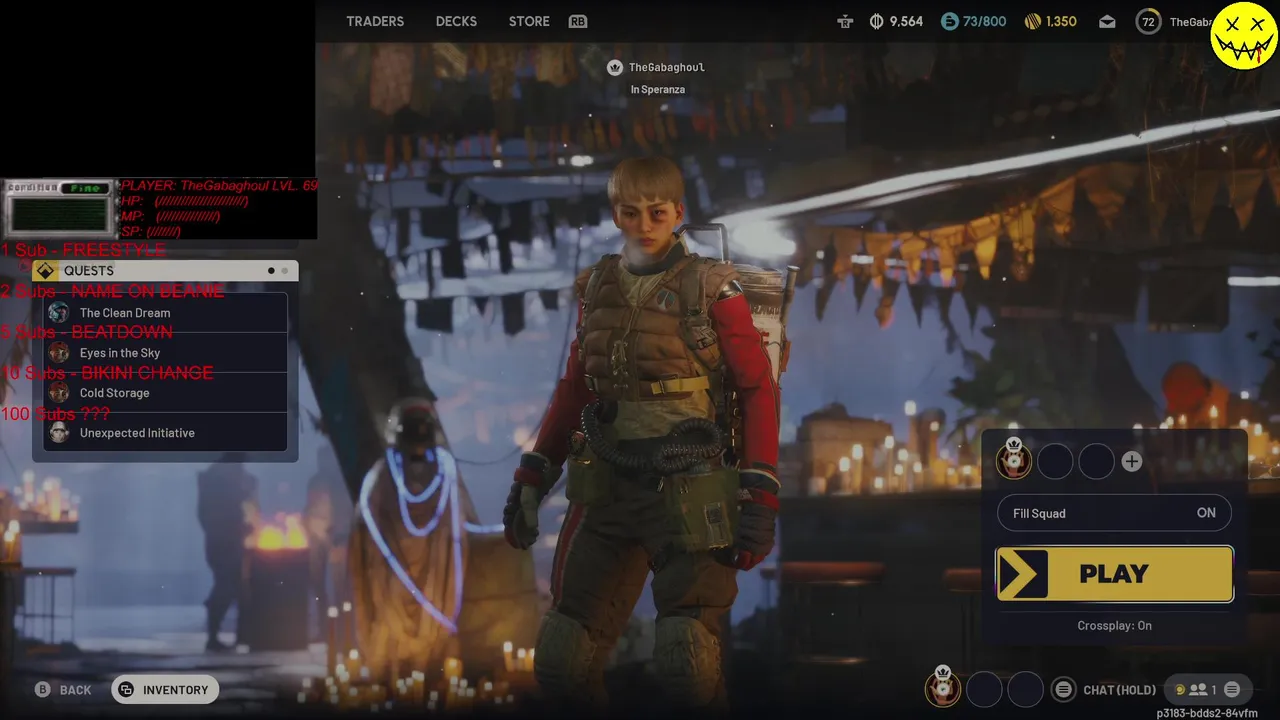Click the QUESTS panel diamond icon
Image resolution: width=1280 pixels, height=720 pixels.
coord(46,271)
